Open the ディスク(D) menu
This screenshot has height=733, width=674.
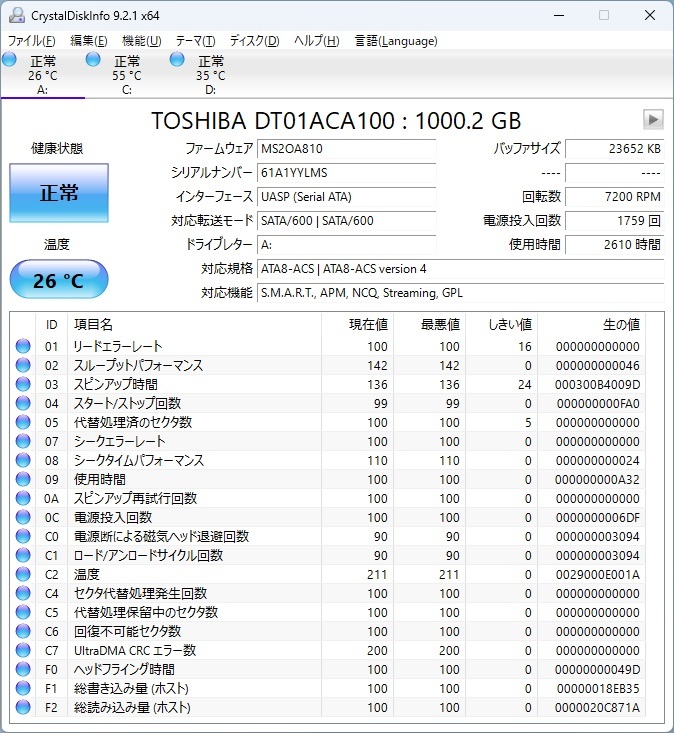tap(254, 41)
